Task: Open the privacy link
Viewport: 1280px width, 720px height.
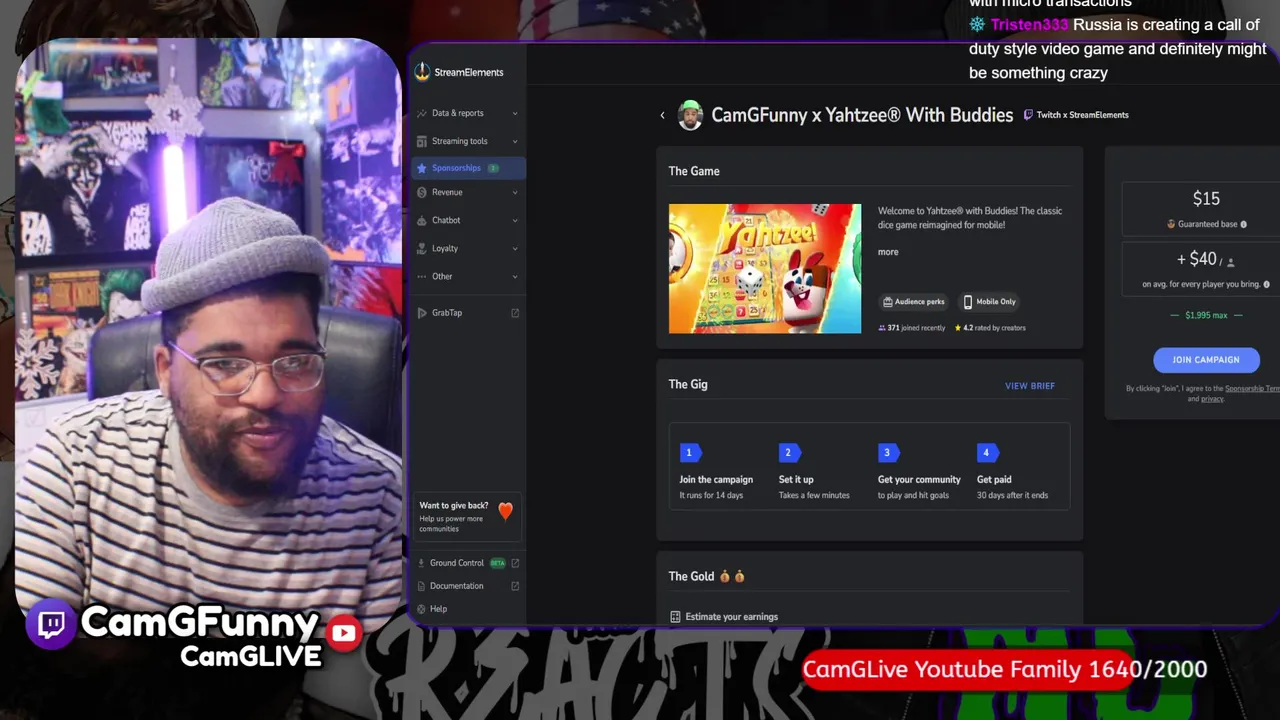Action: (1212, 399)
